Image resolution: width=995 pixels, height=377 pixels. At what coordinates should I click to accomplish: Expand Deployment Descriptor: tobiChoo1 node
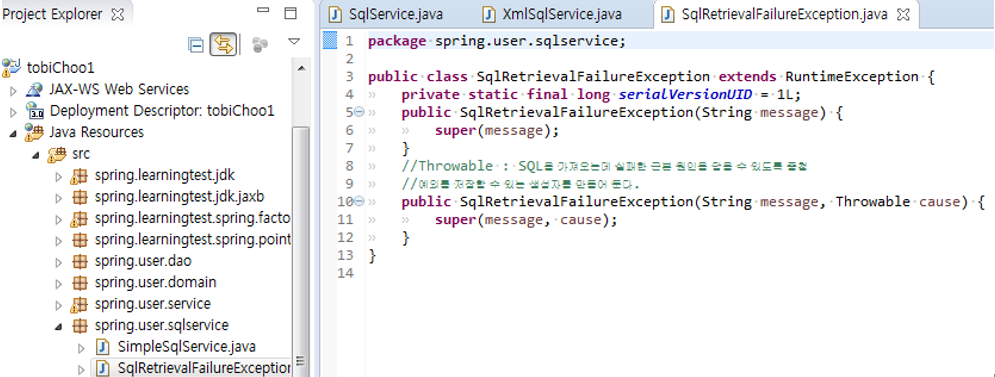click(14, 113)
